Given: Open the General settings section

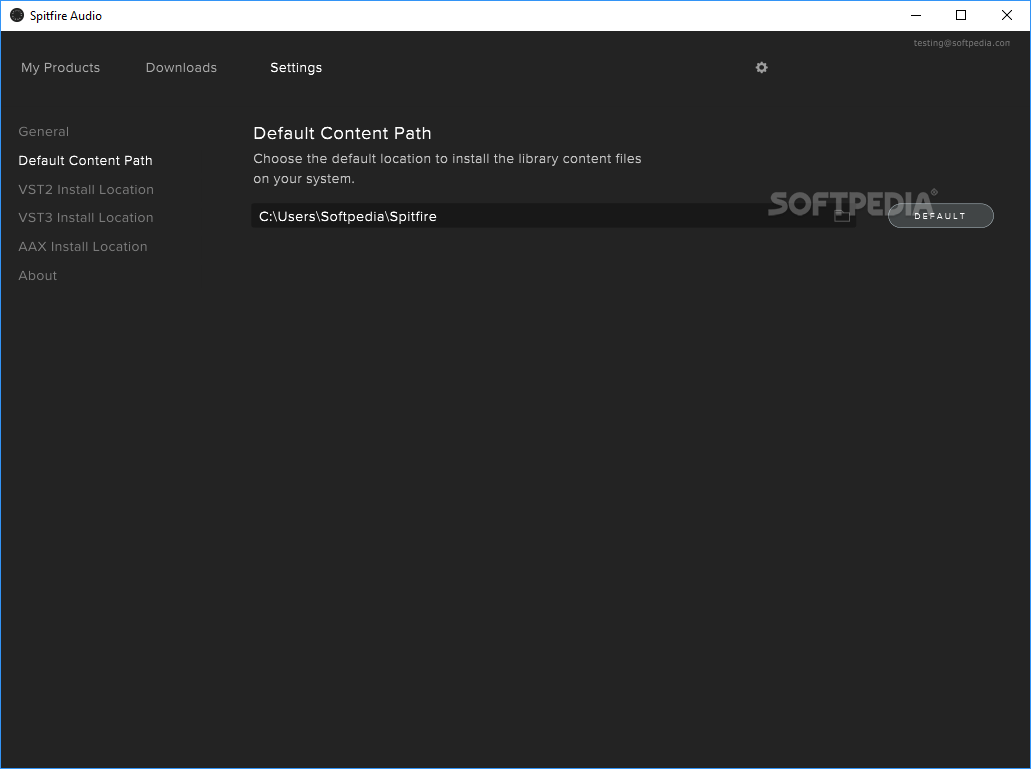Looking at the screenshot, I should [43, 131].
